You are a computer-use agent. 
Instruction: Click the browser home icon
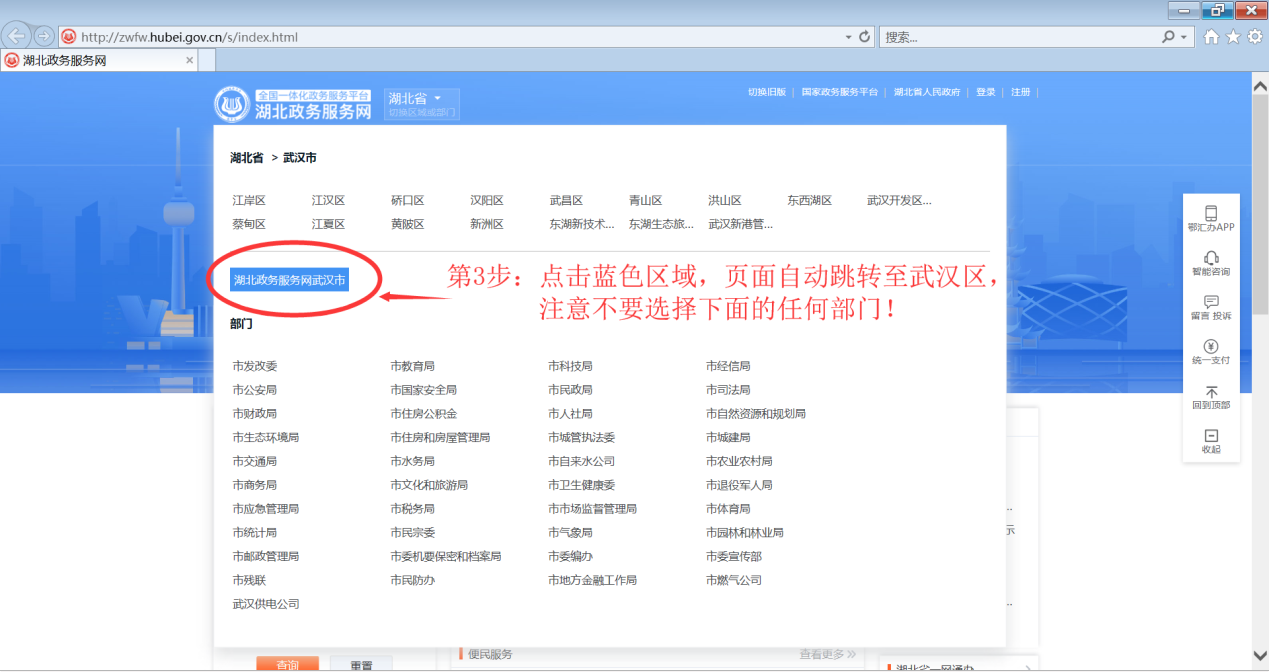point(1212,37)
